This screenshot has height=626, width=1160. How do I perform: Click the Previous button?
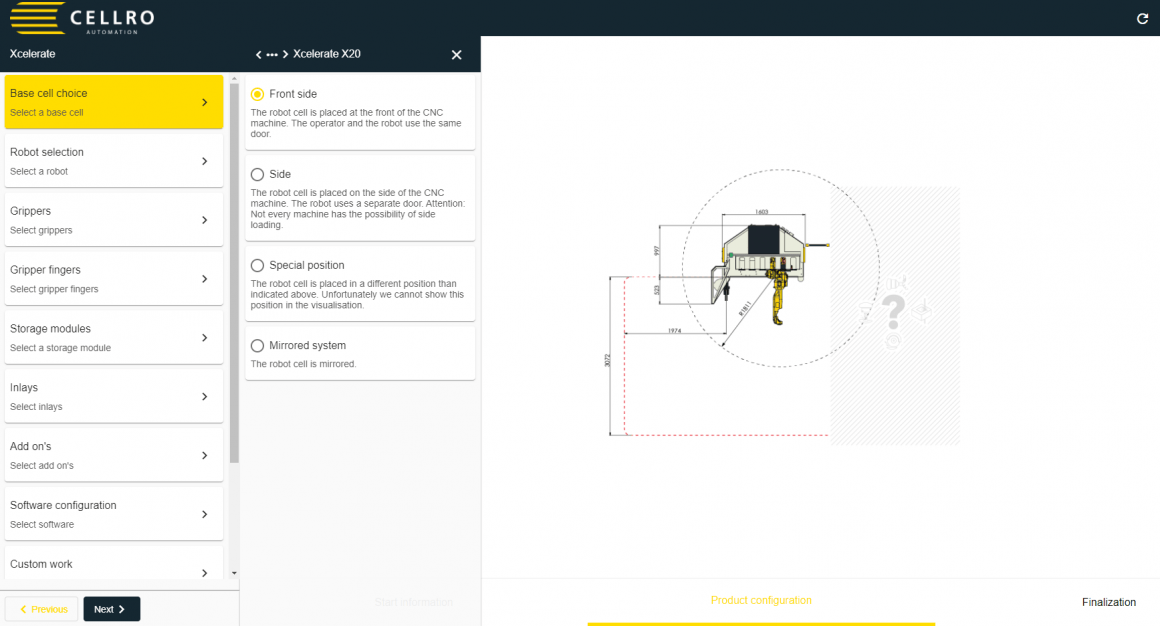tap(42, 609)
